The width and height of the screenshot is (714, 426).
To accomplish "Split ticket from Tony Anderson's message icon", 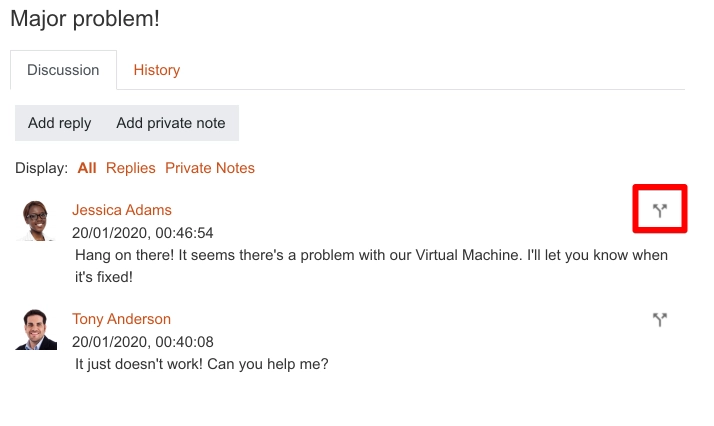I will click(659, 319).
